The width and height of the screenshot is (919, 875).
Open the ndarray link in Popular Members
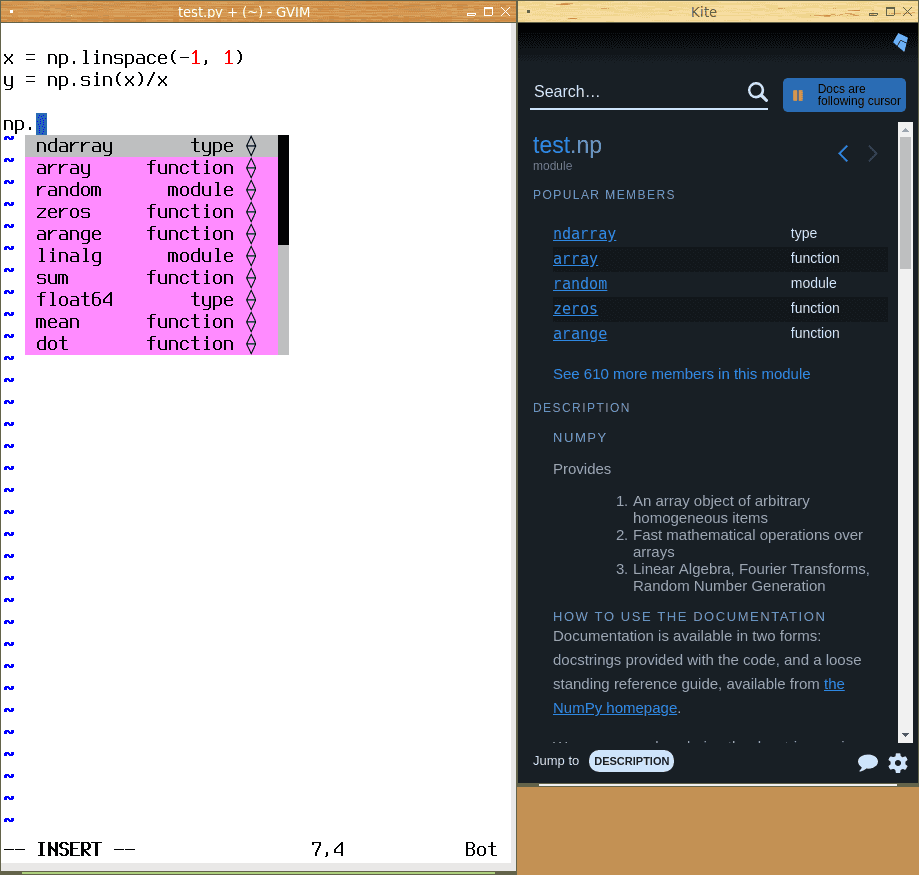[584, 234]
